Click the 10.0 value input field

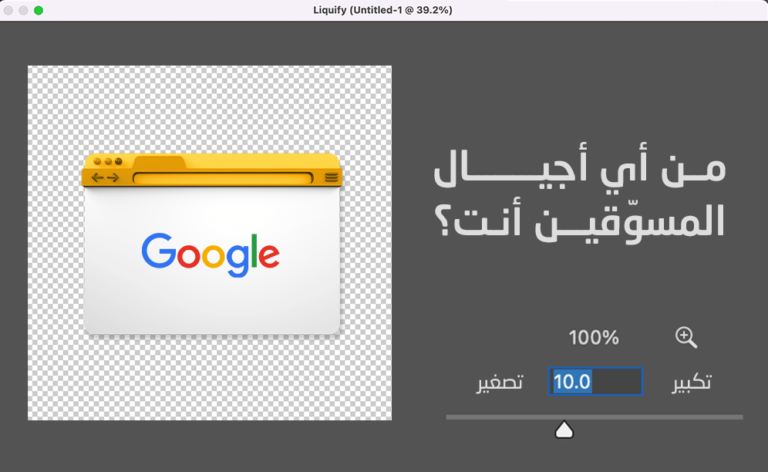(595, 381)
